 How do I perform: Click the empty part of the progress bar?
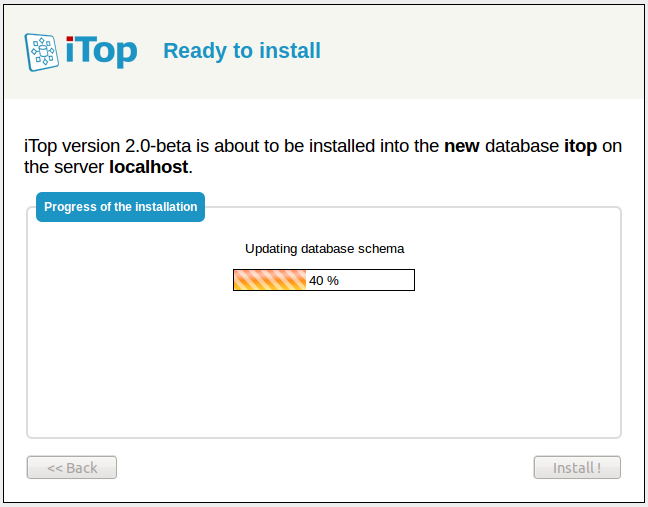[x=378, y=280]
